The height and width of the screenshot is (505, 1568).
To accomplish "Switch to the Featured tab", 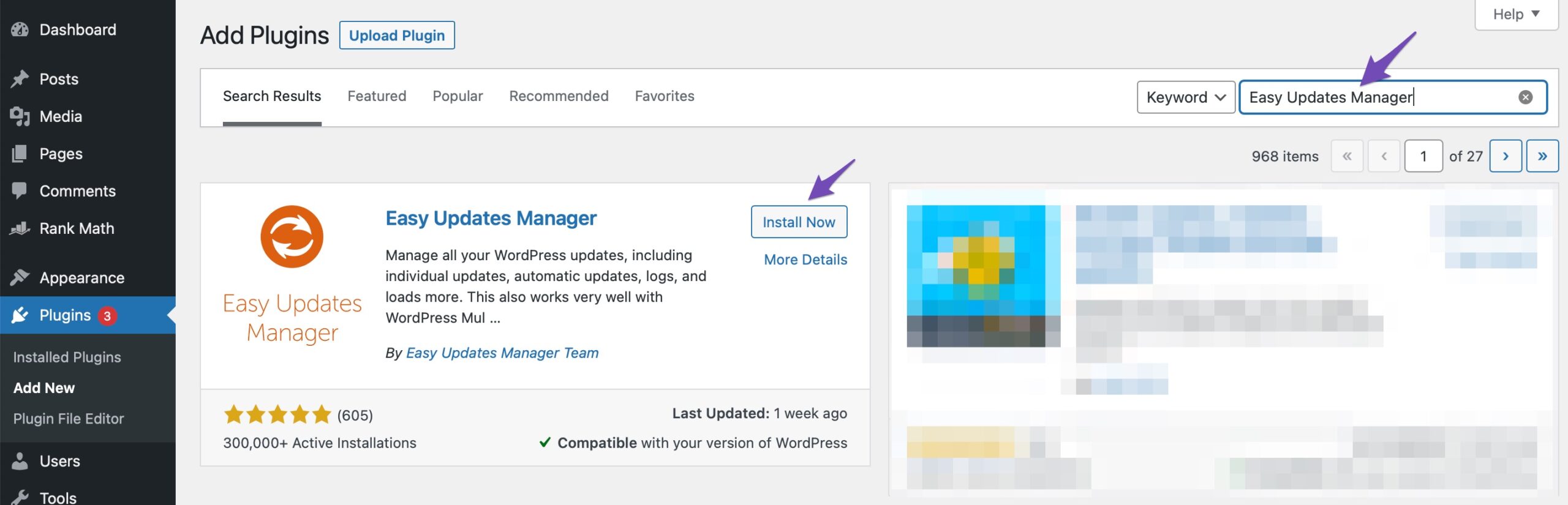I will [377, 97].
